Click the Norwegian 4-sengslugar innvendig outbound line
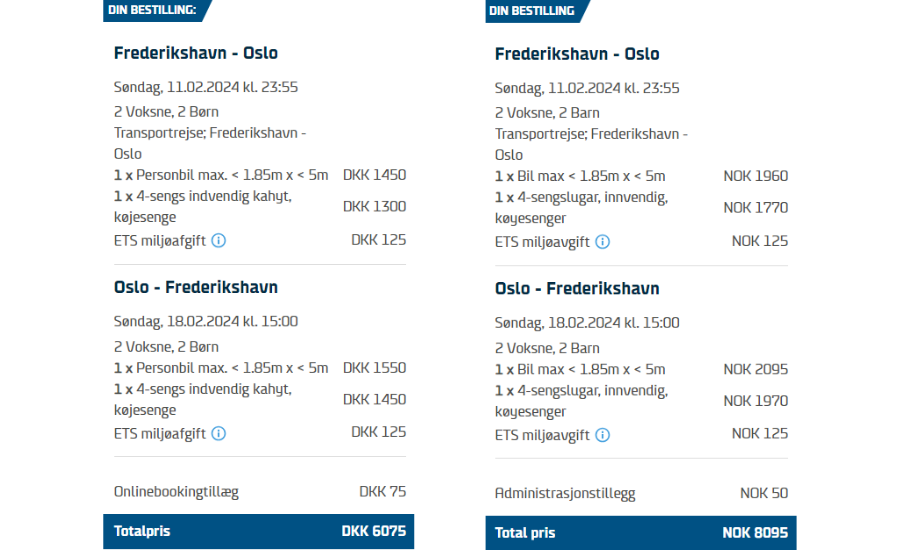Viewport: 900px width, 550px height. (641, 208)
